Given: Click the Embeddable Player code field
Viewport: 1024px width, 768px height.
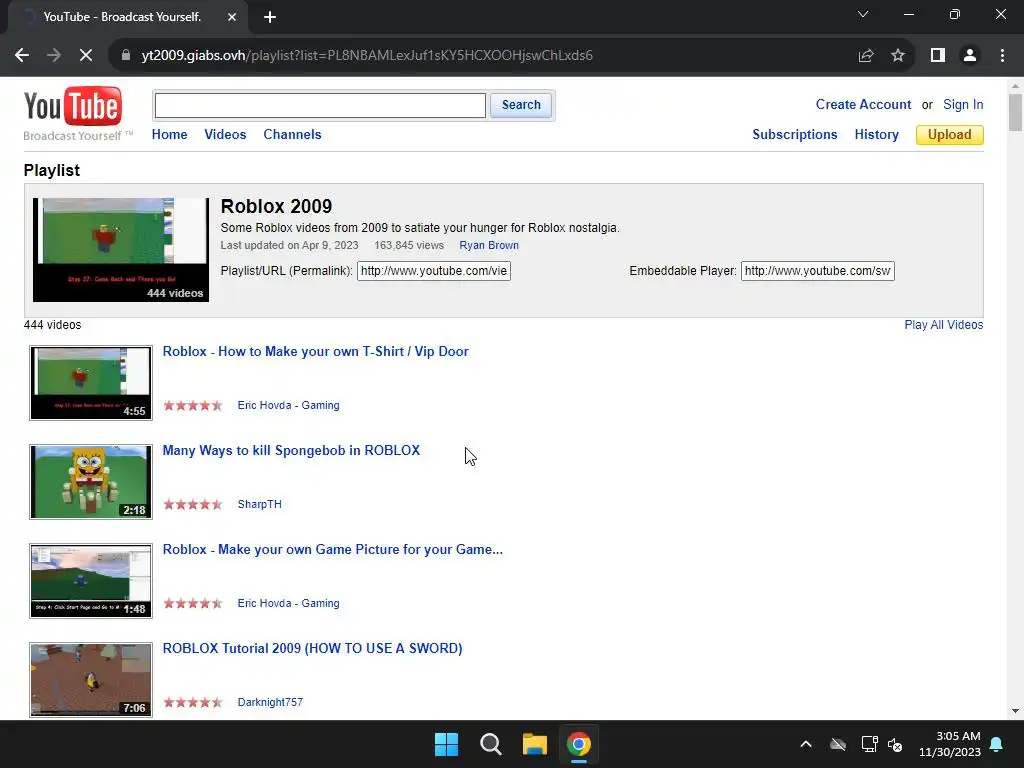Looking at the screenshot, I should click(818, 271).
